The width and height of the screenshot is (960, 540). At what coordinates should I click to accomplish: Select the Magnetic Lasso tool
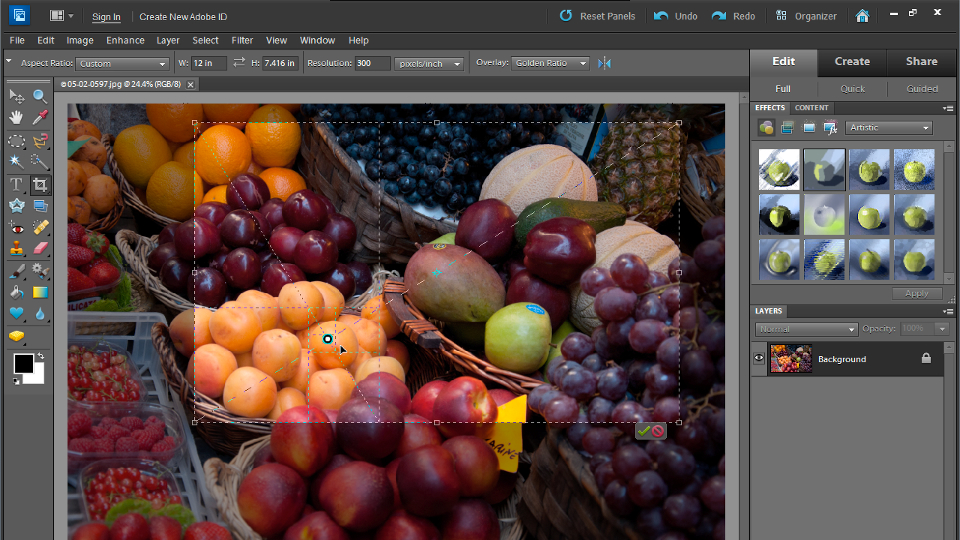(x=40, y=141)
